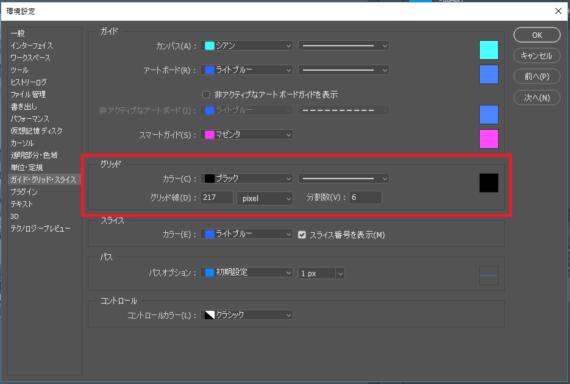
Task: Click the 次へ(N) button
Action: [x=537, y=97]
